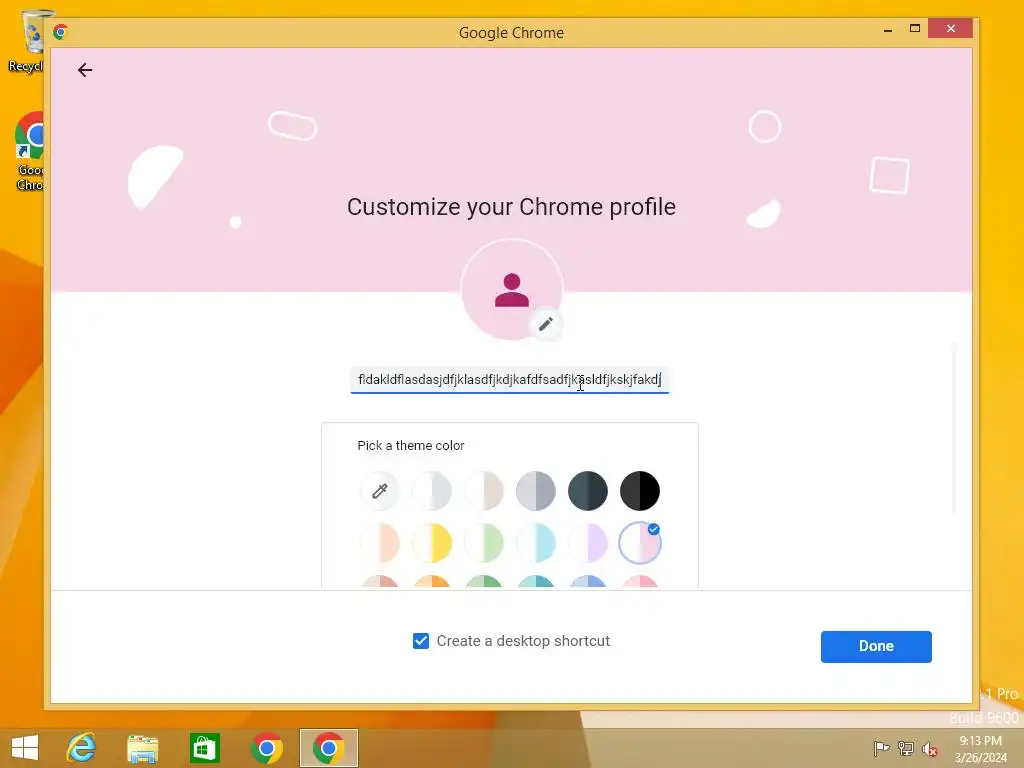This screenshot has height=768, width=1024.
Task: Select the lavender theme color
Action: click(x=588, y=543)
